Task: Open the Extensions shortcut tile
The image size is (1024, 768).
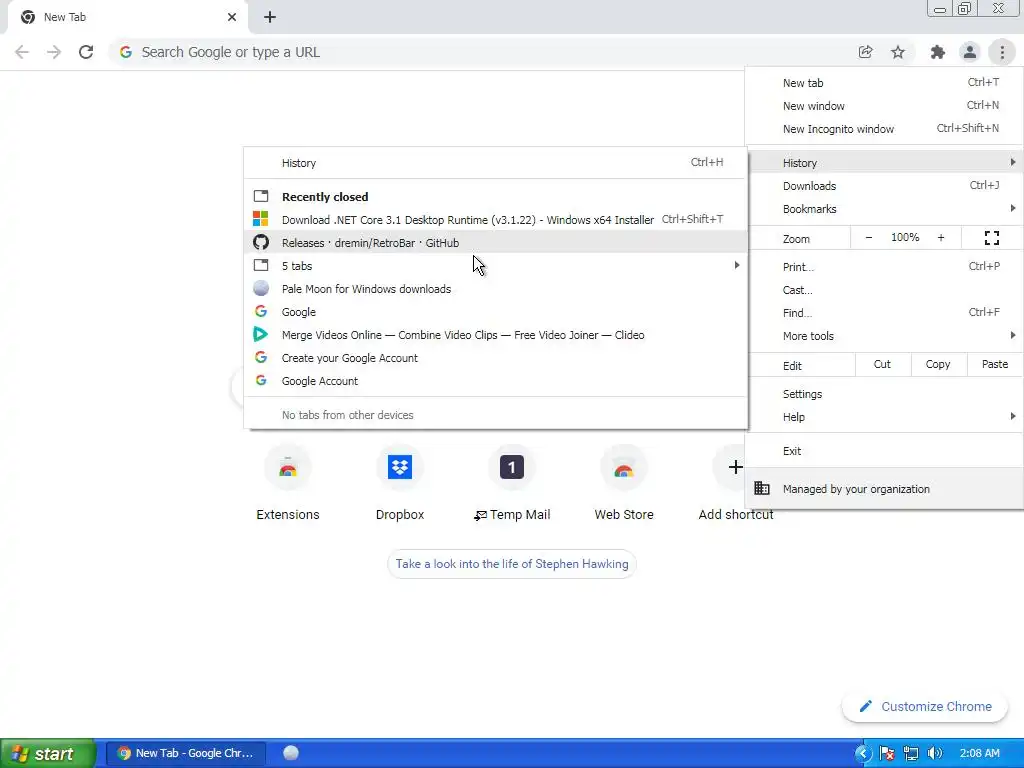Action: 287,483
